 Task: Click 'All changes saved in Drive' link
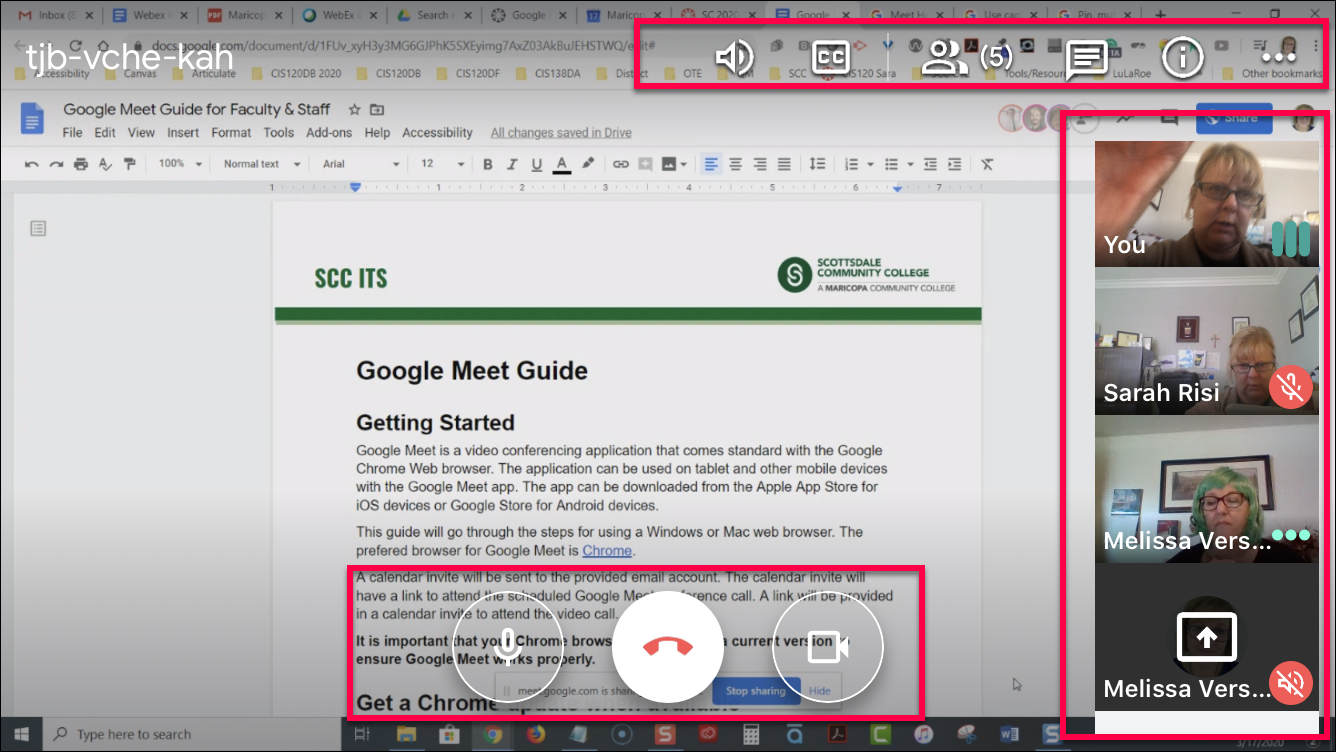tap(561, 132)
